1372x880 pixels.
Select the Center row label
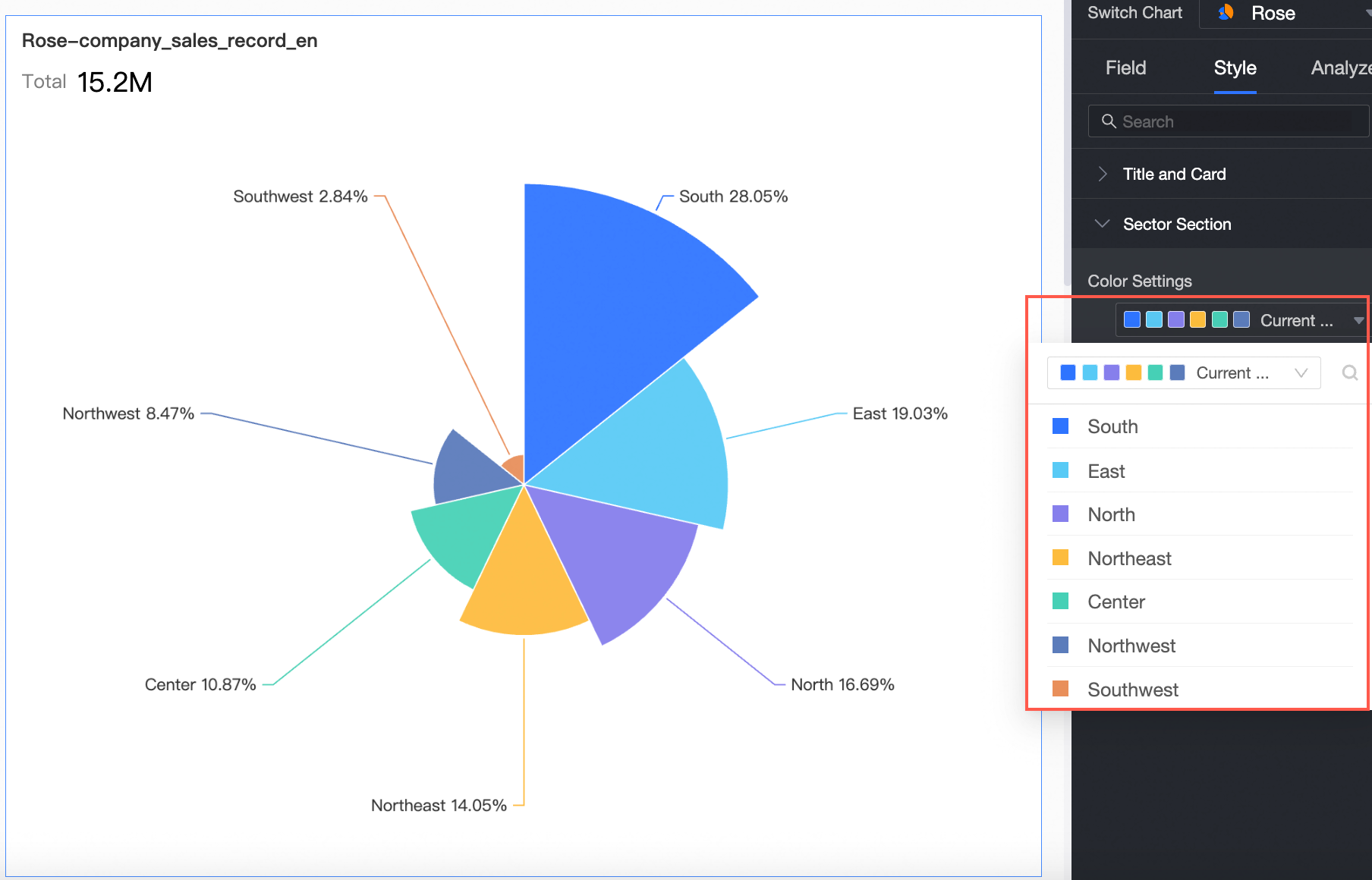tap(1116, 602)
